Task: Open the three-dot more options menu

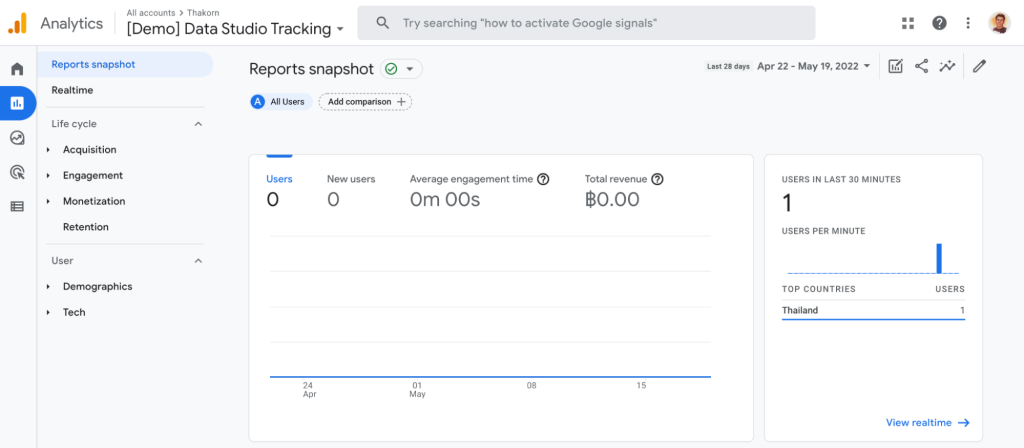Action: pos(968,24)
